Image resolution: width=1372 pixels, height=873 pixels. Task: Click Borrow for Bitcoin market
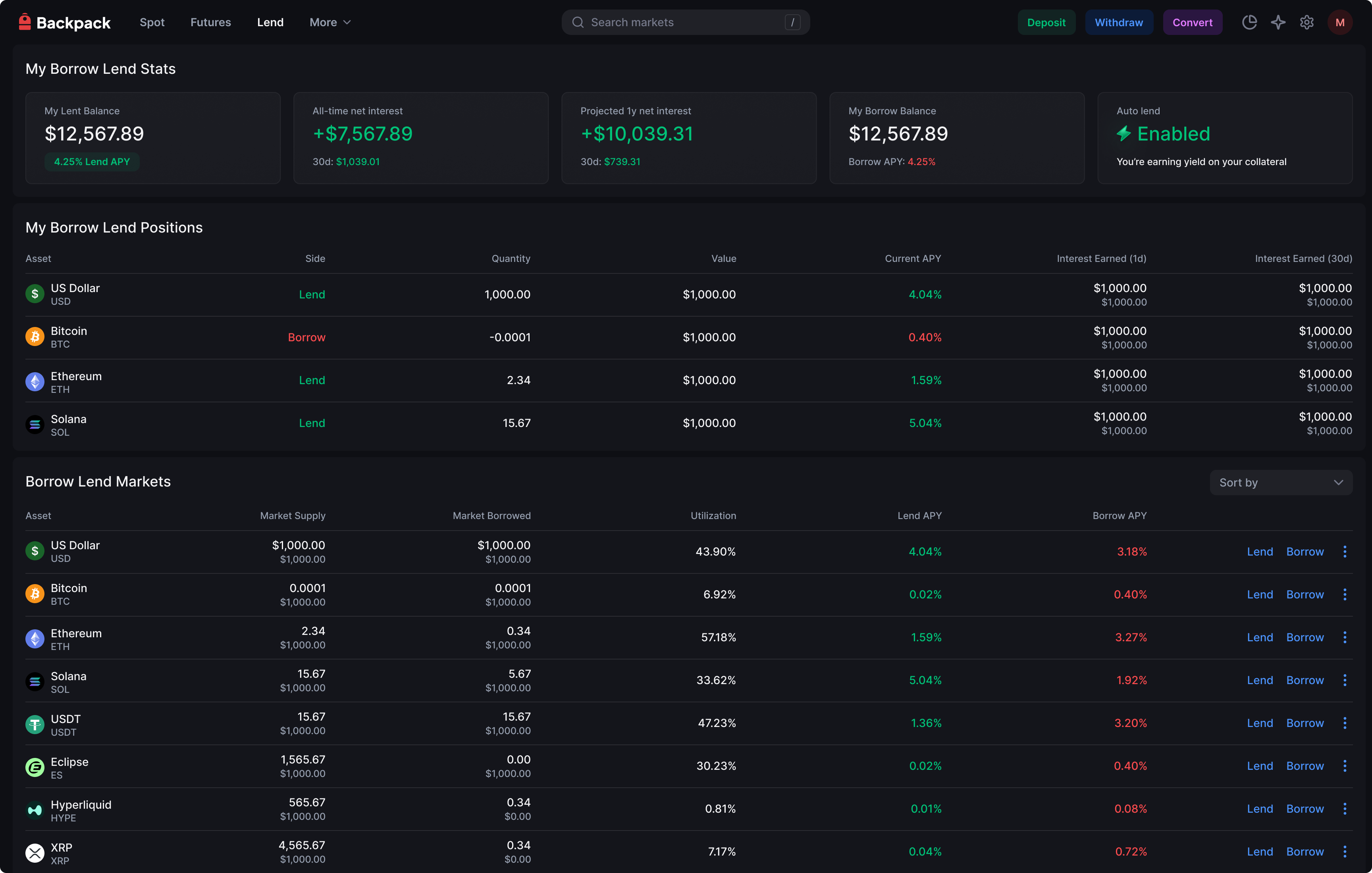1305,594
